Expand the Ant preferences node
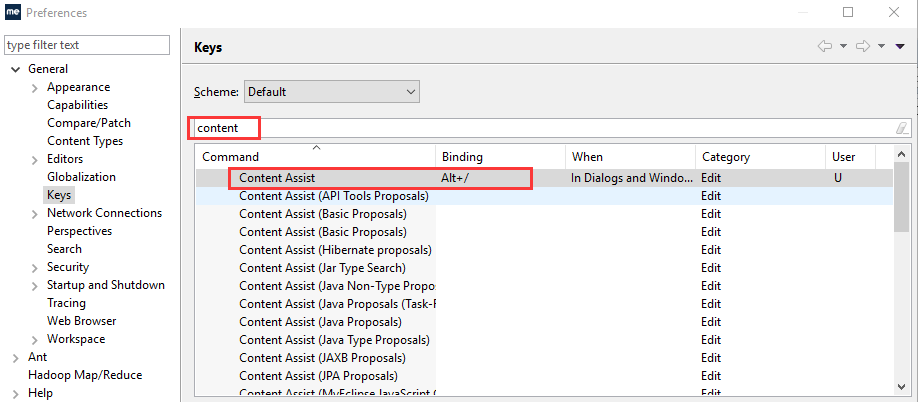The width and height of the screenshot is (918, 402). coord(15,357)
